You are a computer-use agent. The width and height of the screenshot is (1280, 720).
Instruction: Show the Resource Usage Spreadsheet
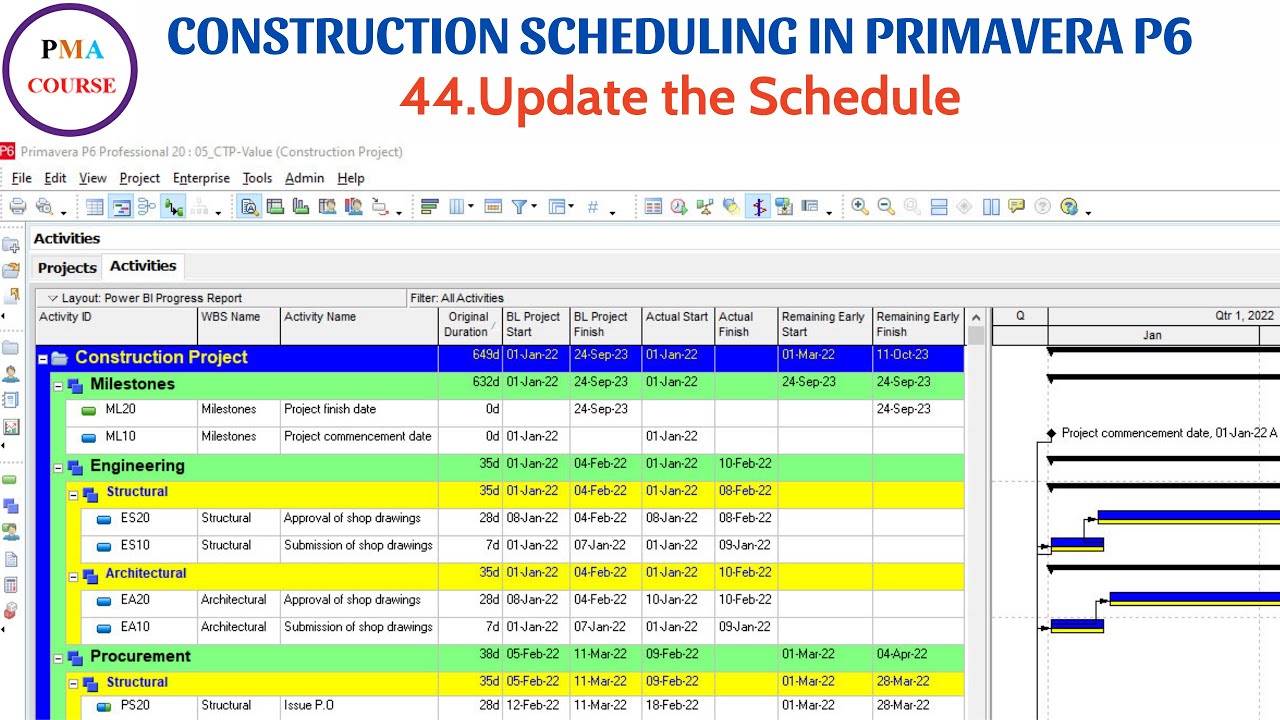point(327,207)
